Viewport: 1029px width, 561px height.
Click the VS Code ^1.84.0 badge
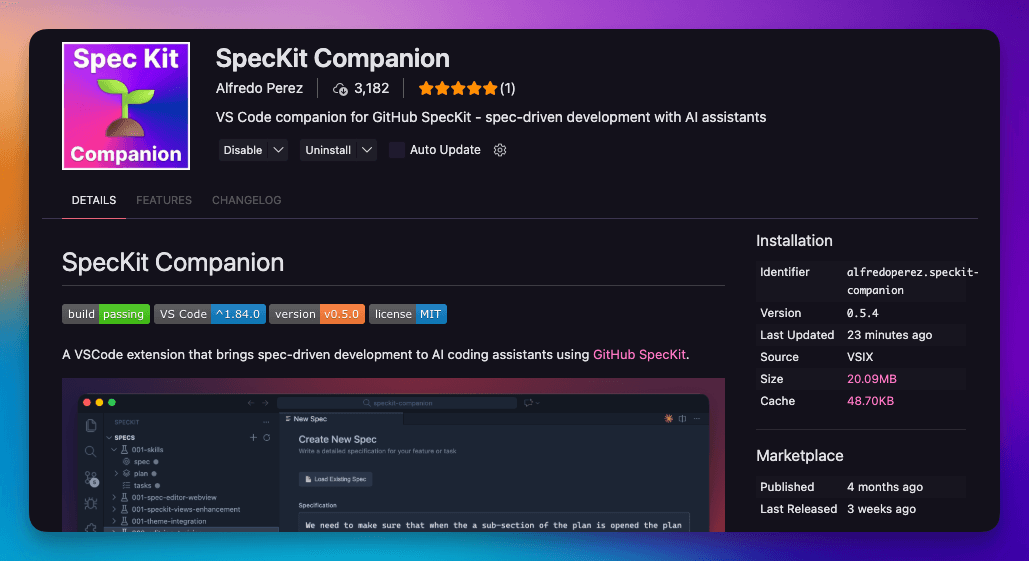(x=210, y=314)
